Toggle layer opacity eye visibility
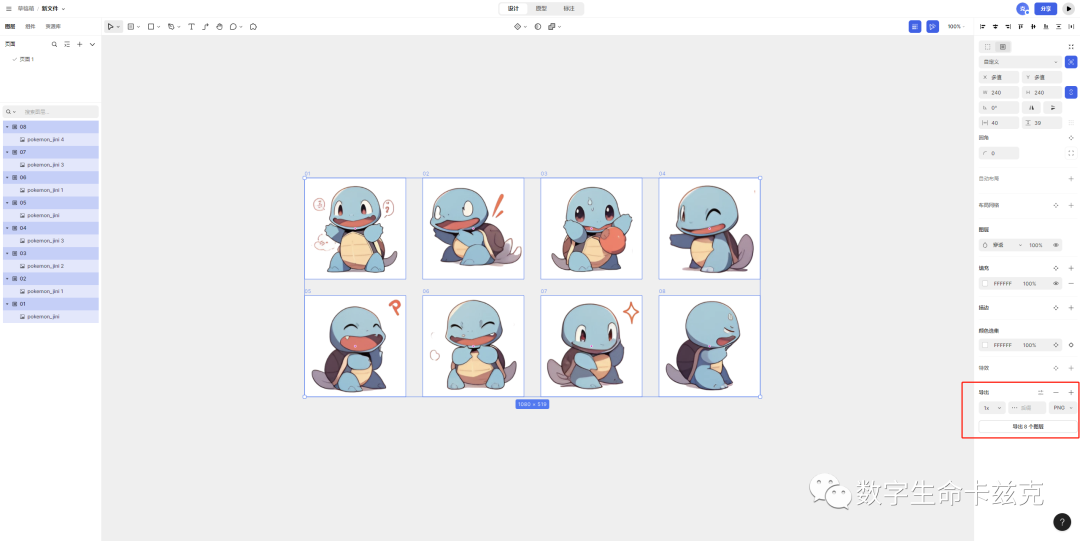The image size is (1080, 541). pyautogui.click(x=1055, y=245)
